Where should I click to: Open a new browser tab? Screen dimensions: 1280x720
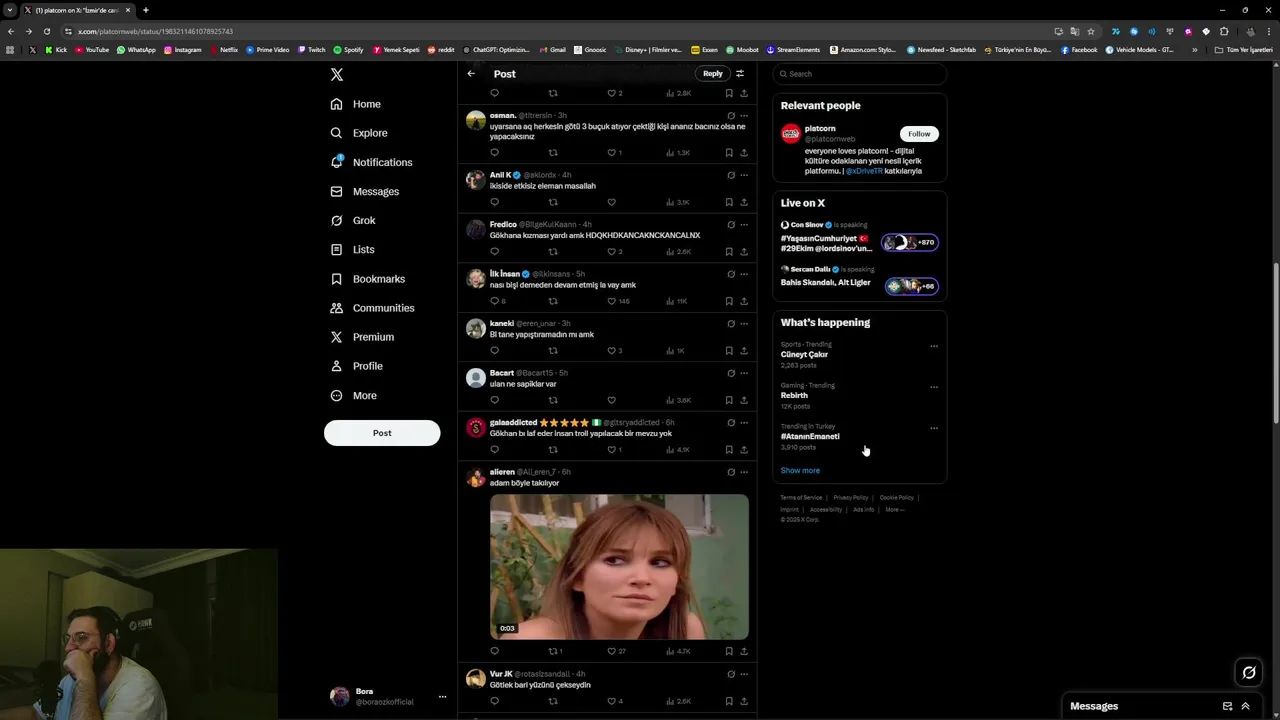(x=146, y=10)
